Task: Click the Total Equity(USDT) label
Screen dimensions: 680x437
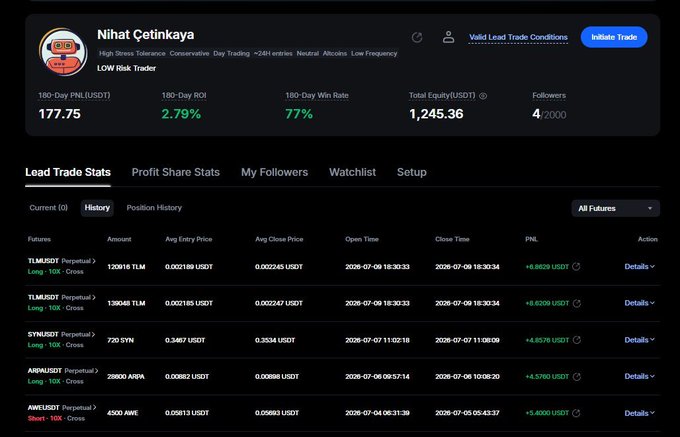Action: 442,95
